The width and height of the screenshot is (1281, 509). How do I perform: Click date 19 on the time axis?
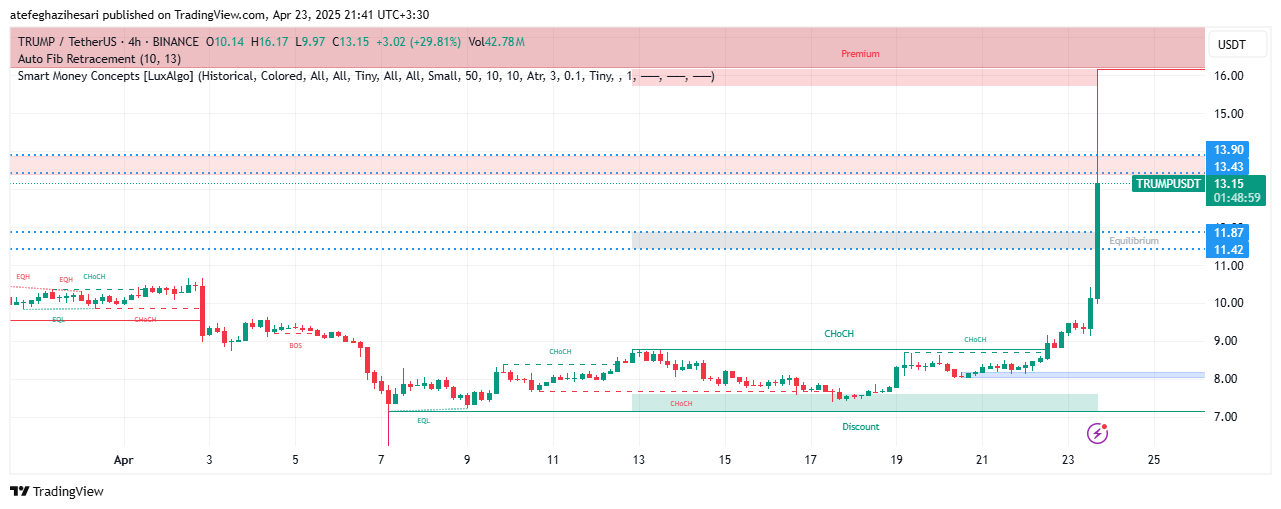[897, 461]
